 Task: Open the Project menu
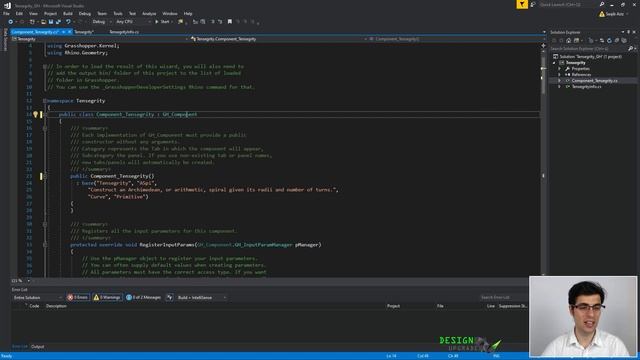[x=50, y=13]
